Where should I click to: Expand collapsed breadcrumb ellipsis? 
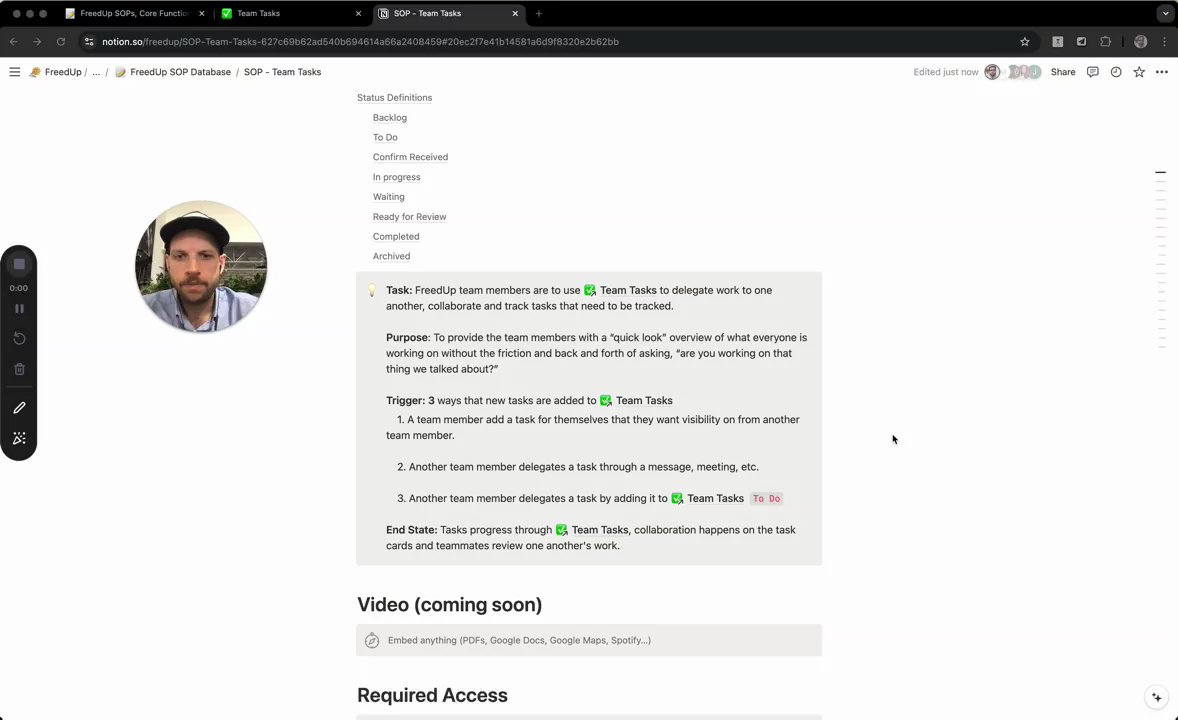pyautogui.click(x=96, y=72)
